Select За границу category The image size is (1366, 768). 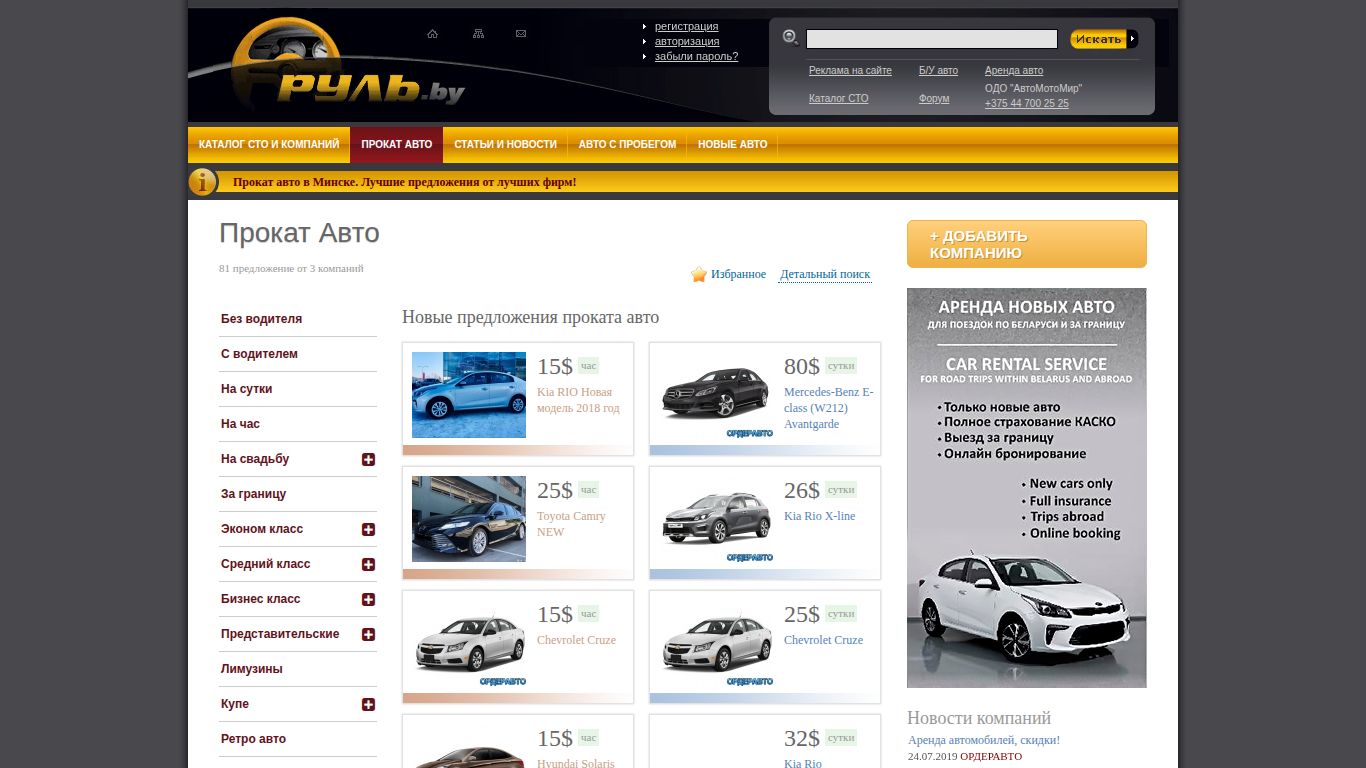(x=253, y=494)
